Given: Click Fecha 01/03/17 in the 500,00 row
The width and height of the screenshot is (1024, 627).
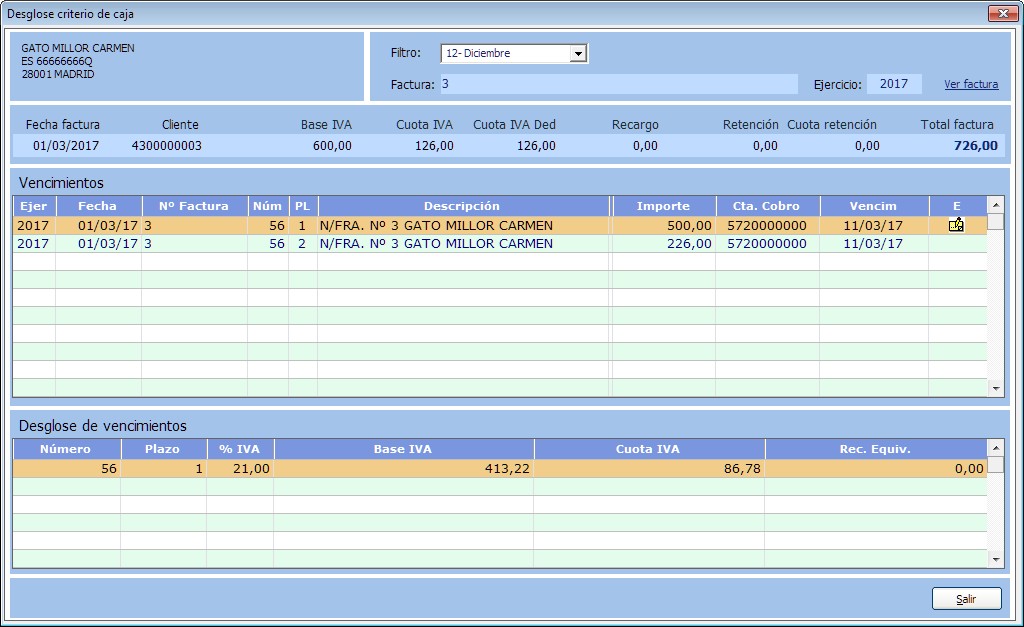Looking at the screenshot, I should pos(99,226).
